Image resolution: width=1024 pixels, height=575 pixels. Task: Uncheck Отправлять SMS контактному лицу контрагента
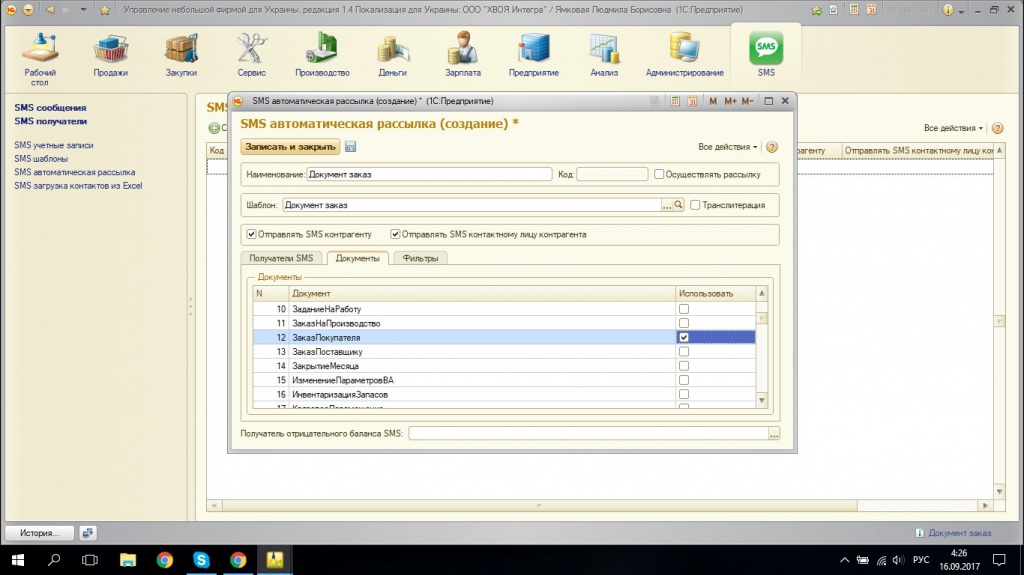point(395,234)
